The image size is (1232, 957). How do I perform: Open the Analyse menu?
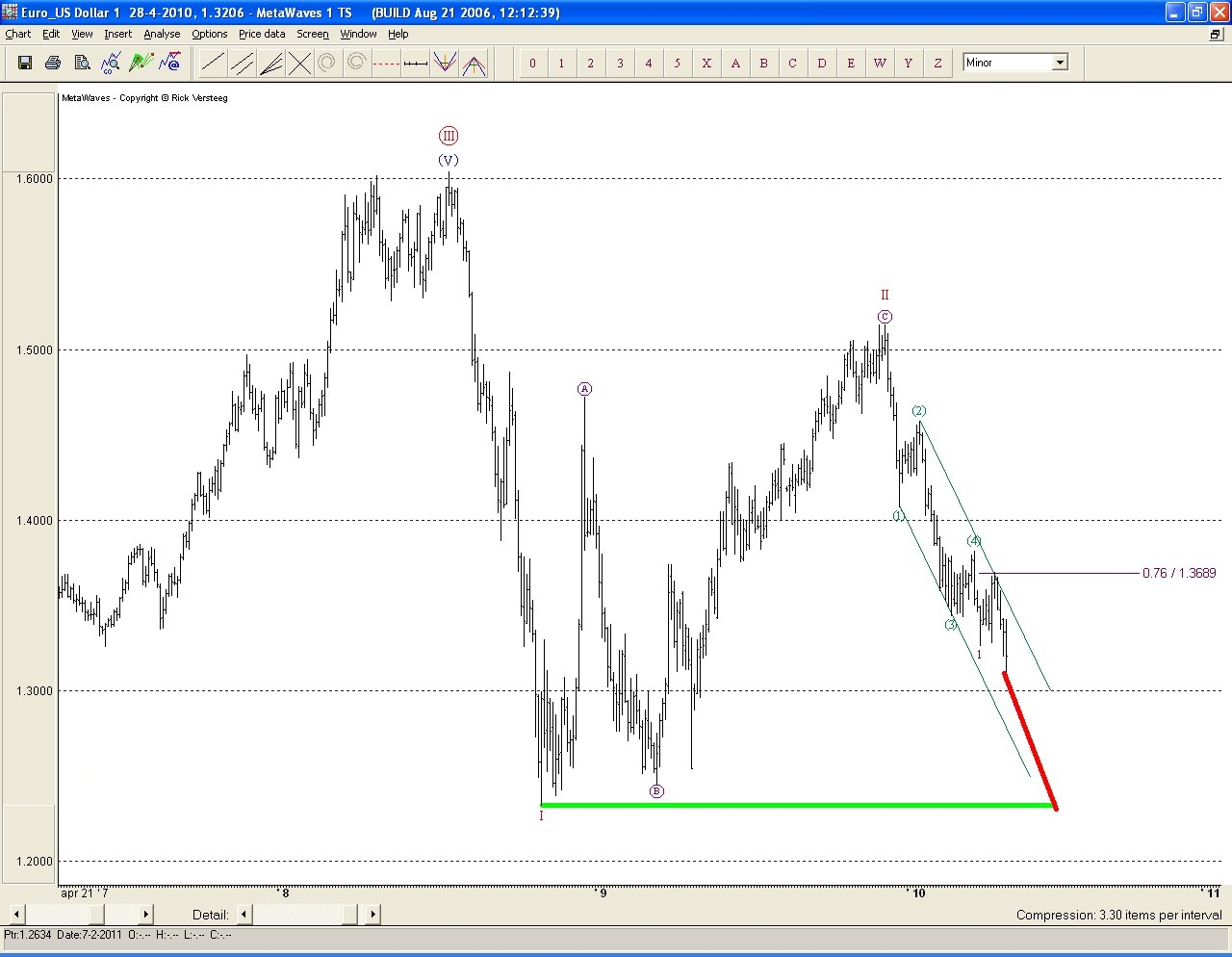pyautogui.click(x=162, y=34)
